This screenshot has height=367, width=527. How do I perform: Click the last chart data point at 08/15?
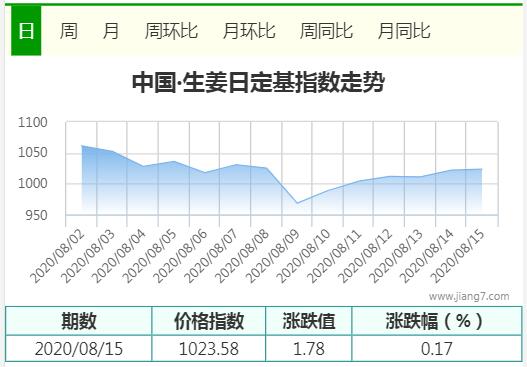click(x=482, y=169)
